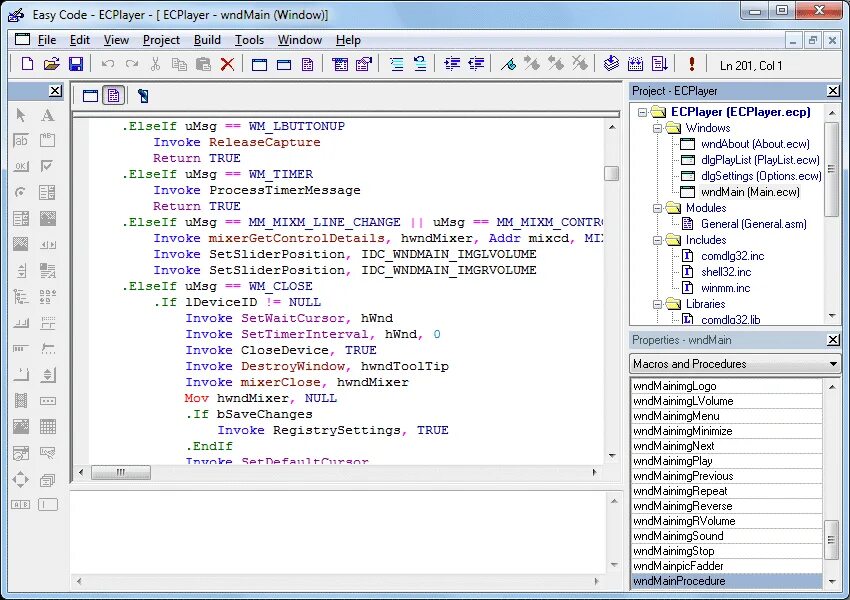Click the red Delete X icon
The width and height of the screenshot is (850, 600).
[228, 64]
